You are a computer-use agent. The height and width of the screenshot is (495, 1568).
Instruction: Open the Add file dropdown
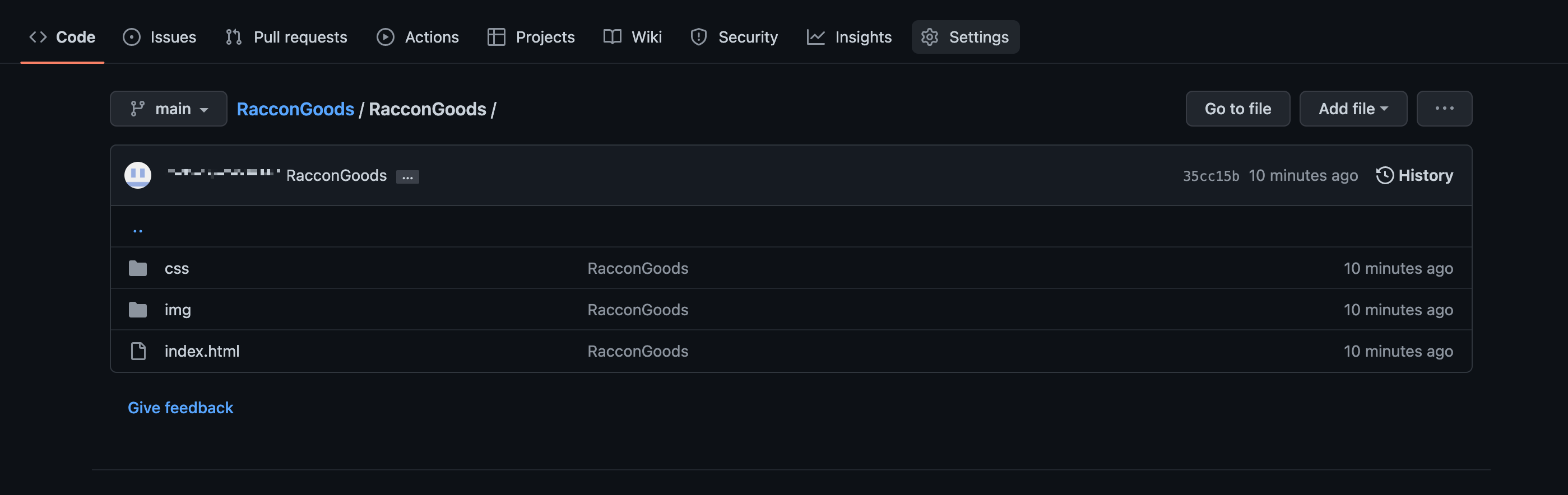coord(1353,109)
